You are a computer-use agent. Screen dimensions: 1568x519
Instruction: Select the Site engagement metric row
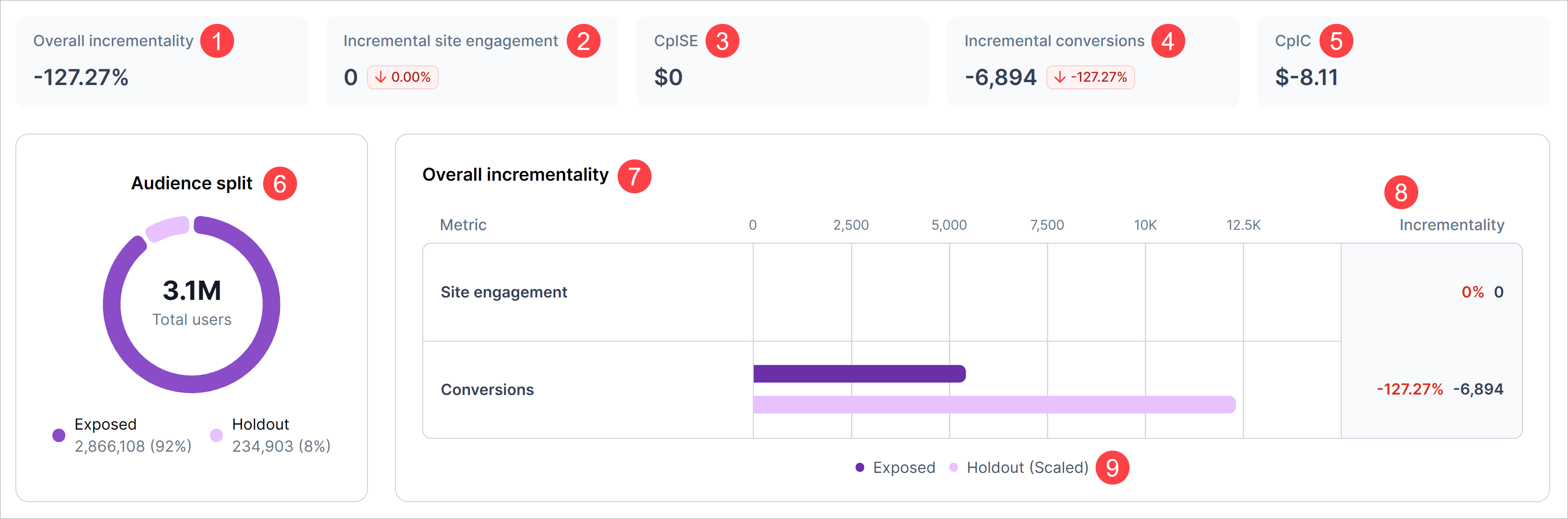503,292
